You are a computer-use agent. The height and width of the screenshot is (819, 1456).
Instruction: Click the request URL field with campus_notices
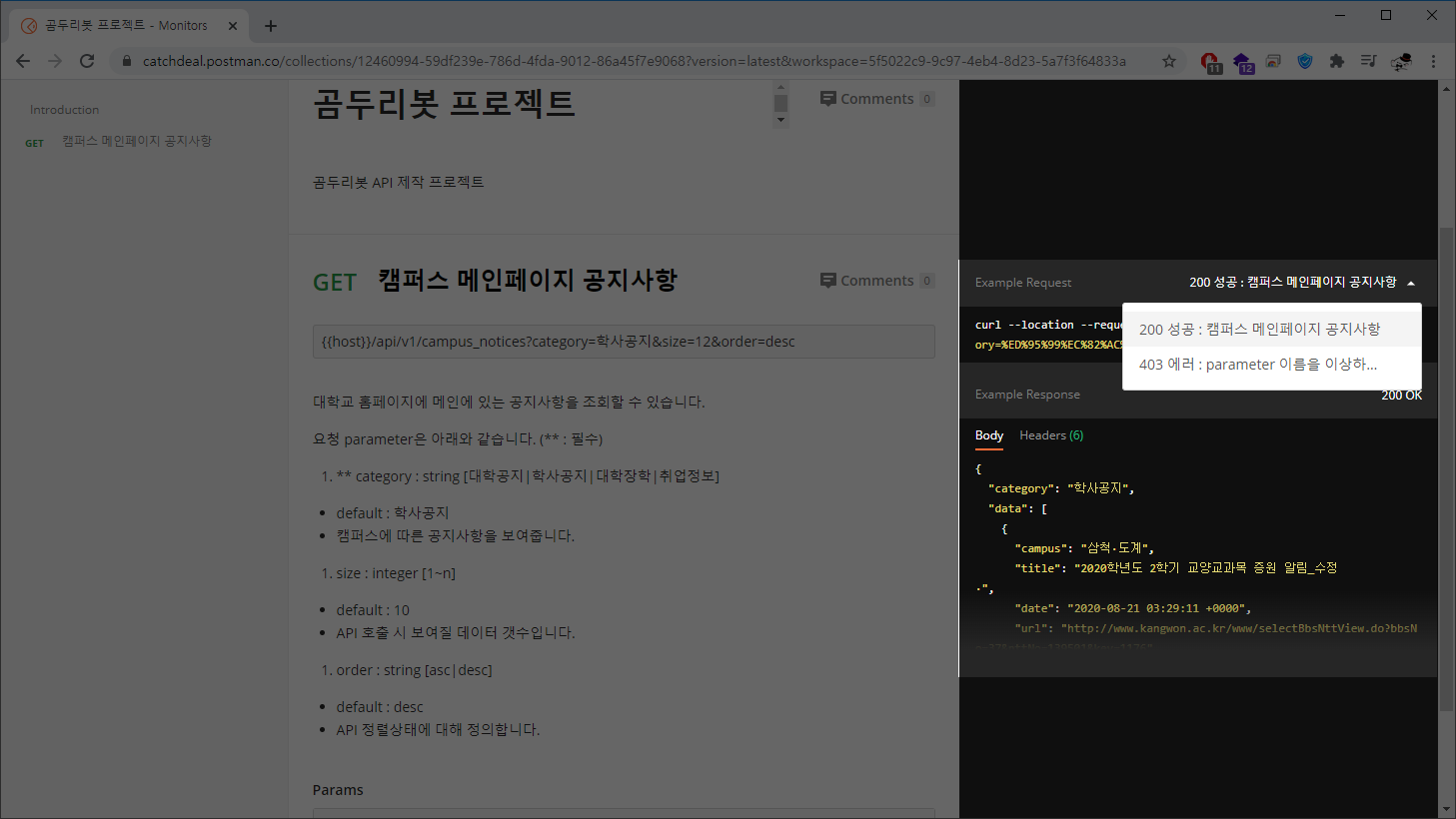point(624,342)
